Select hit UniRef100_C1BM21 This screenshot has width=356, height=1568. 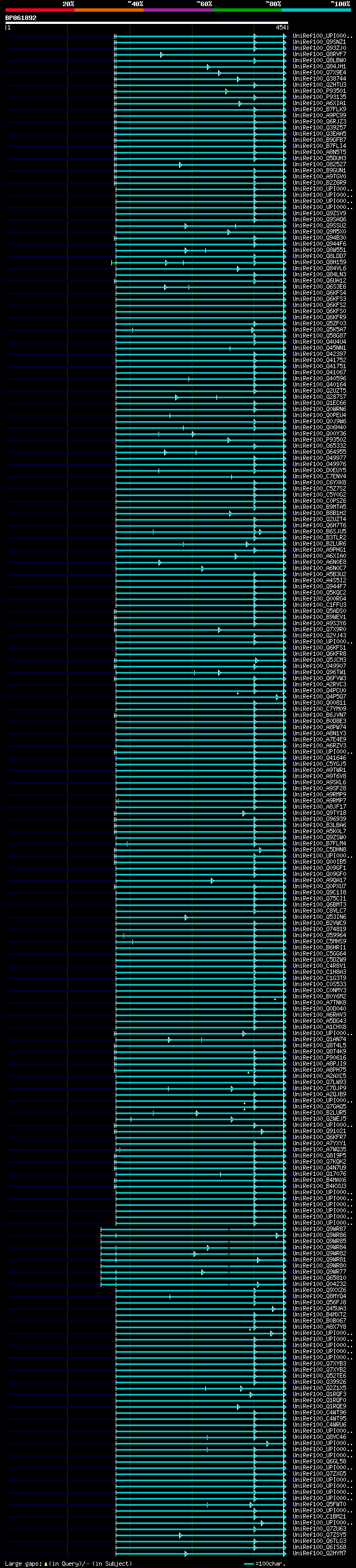[x=319, y=1516]
